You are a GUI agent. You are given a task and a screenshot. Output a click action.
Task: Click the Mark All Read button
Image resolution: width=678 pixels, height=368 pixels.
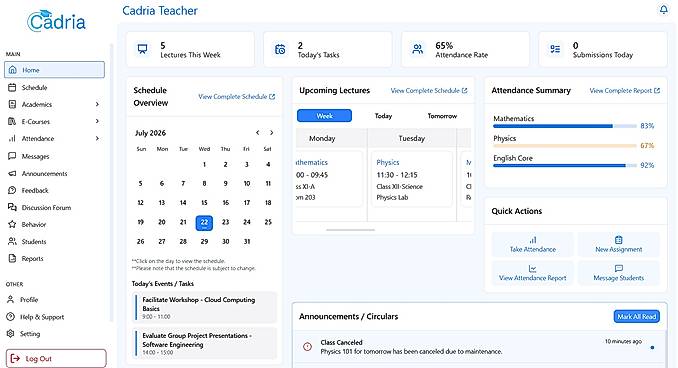(636, 317)
